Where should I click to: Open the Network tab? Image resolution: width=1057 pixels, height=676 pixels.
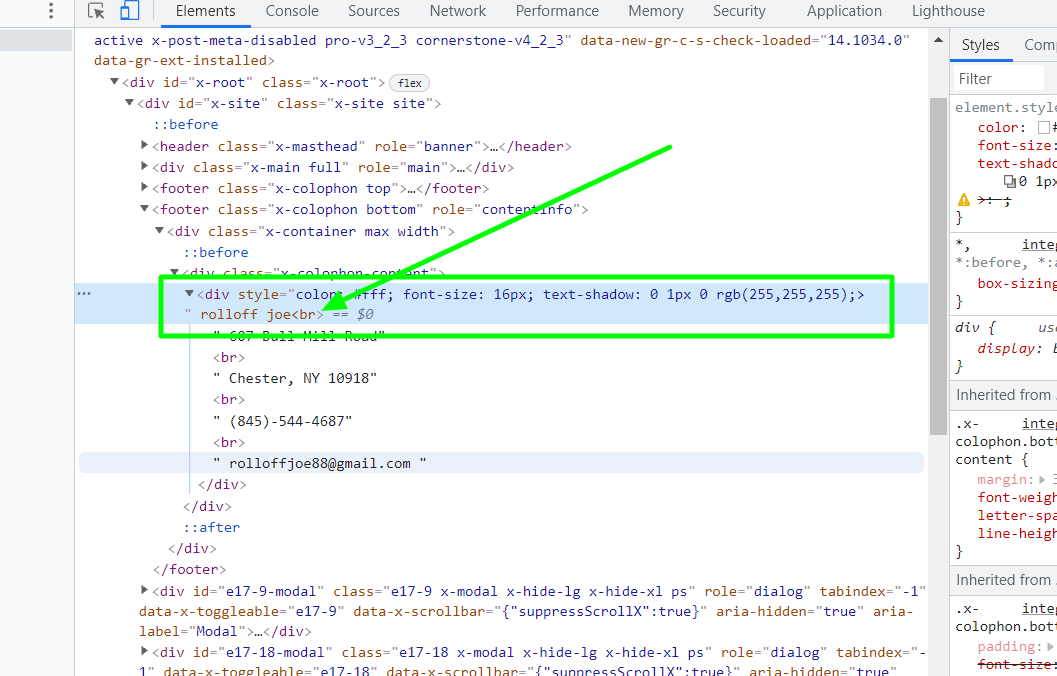[457, 12]
